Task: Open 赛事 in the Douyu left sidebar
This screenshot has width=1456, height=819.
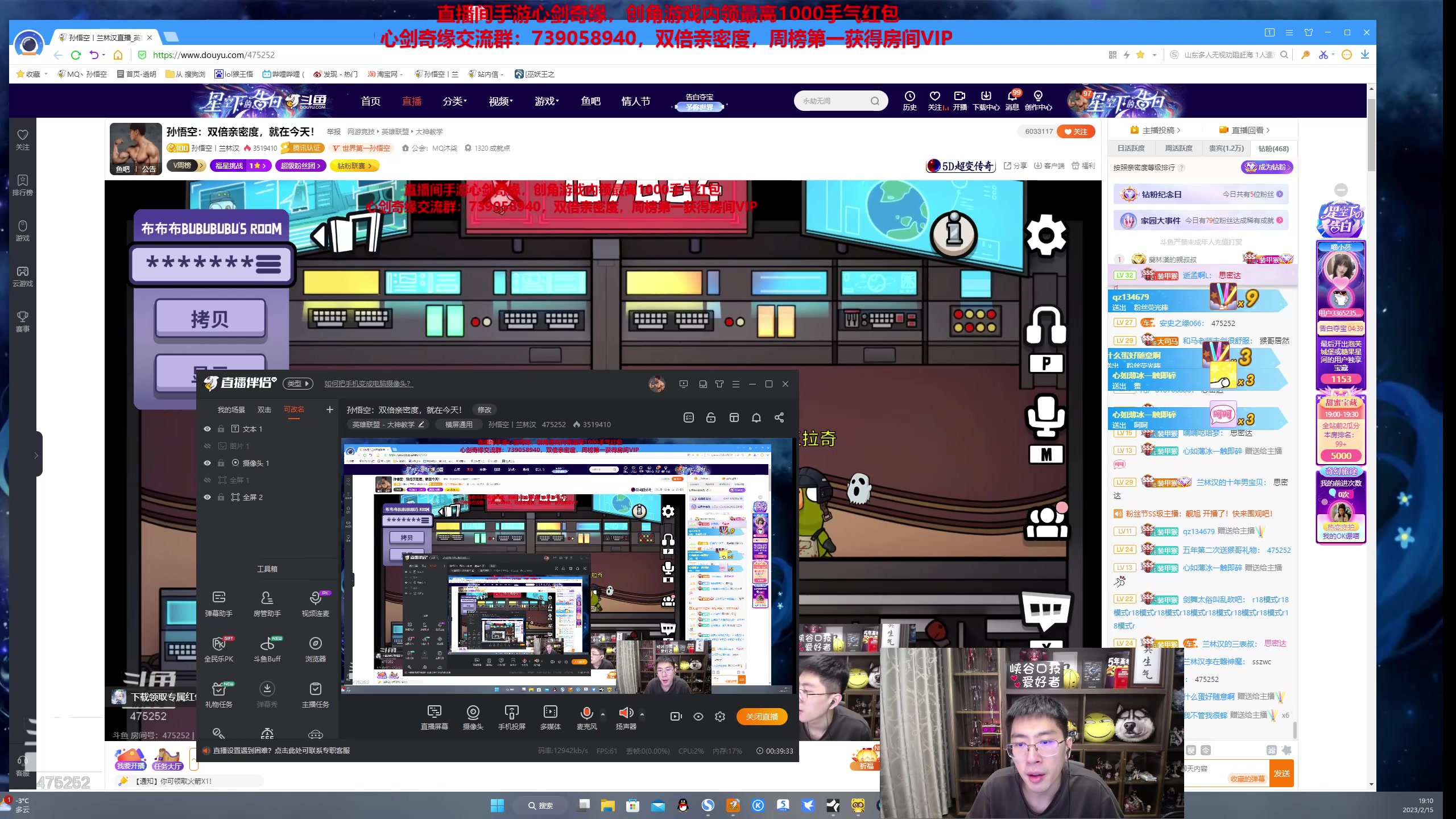Action: coord(23,322)
